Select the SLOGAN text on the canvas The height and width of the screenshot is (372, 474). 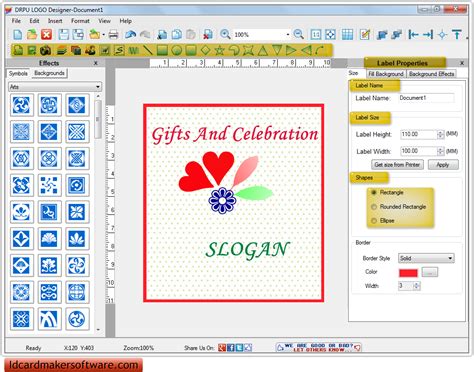coord(247,250)
